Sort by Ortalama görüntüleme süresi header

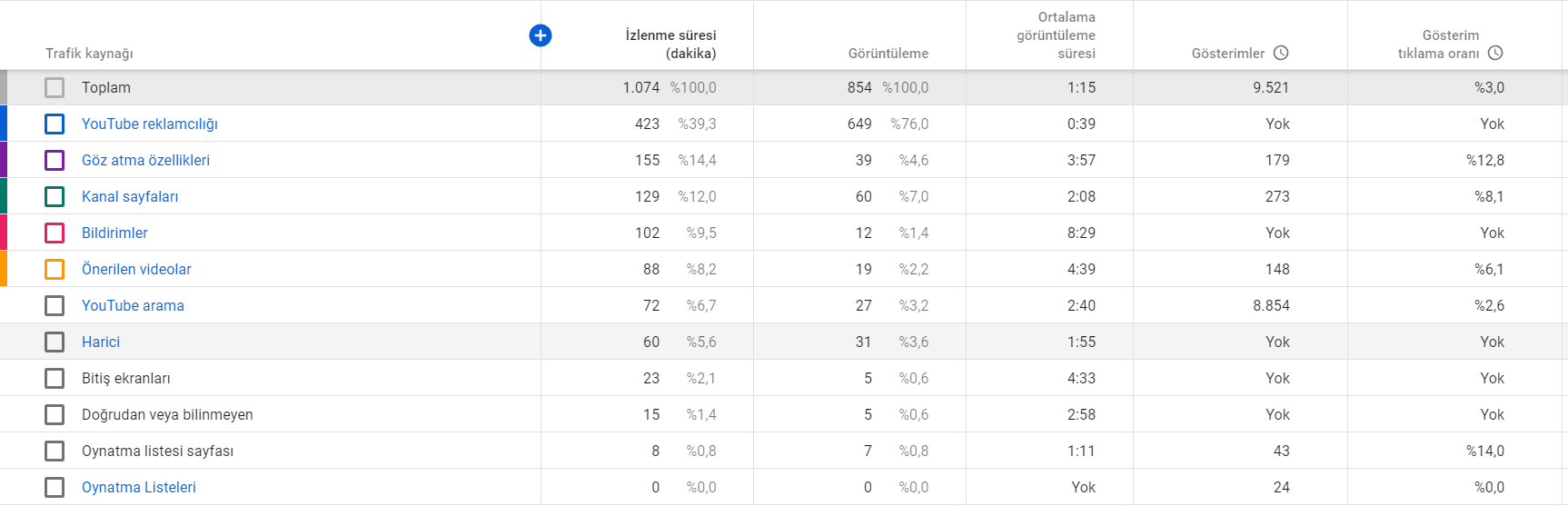[1056, 35]
